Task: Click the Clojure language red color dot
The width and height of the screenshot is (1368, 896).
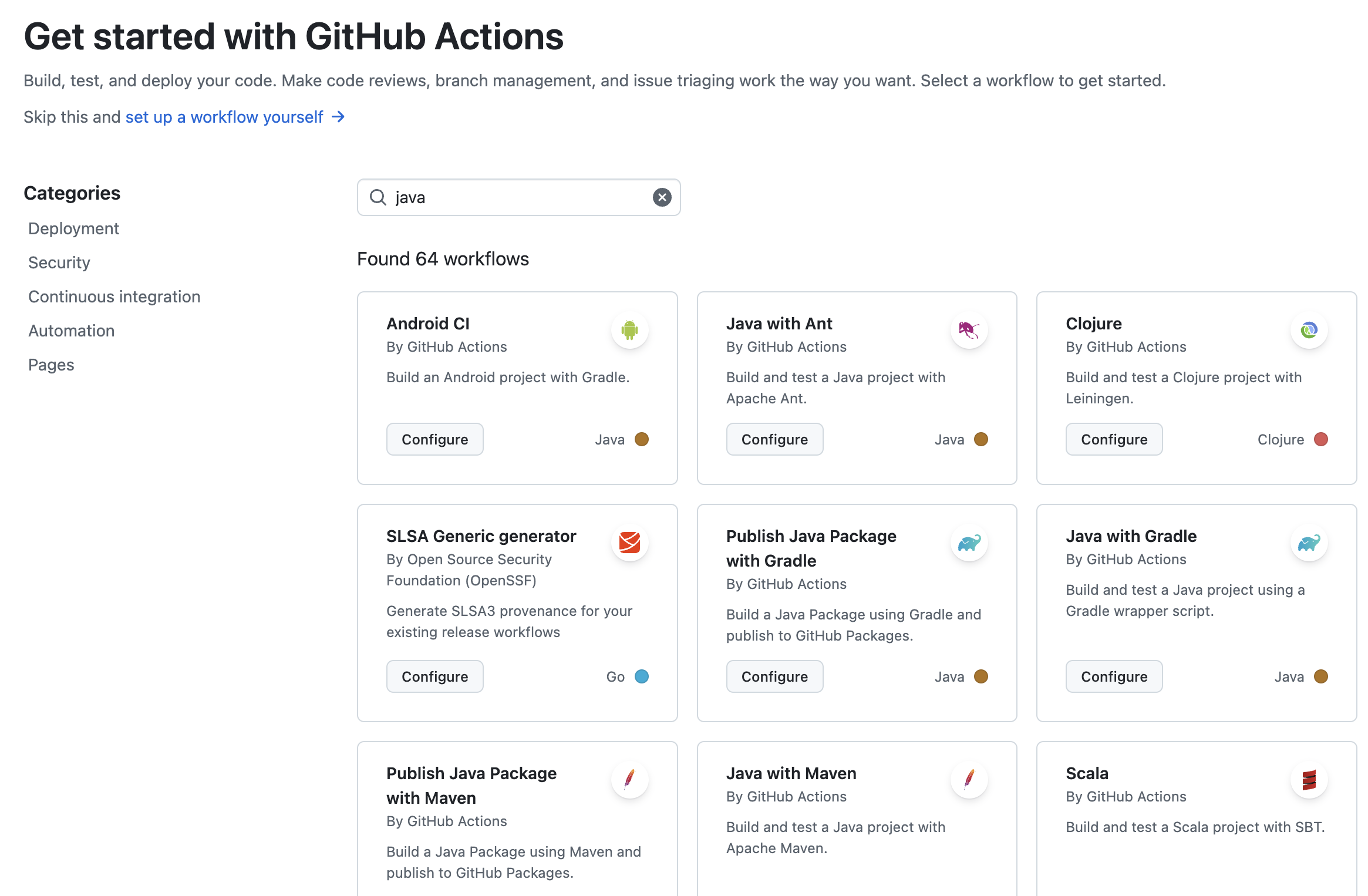Action: pos(1320,439)
